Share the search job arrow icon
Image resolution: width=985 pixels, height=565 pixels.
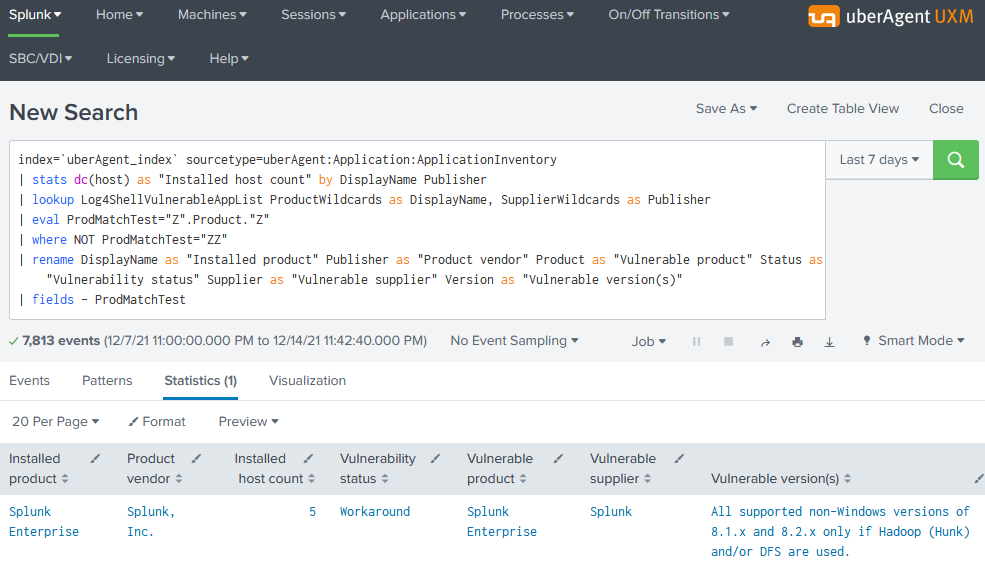(765, 342)
